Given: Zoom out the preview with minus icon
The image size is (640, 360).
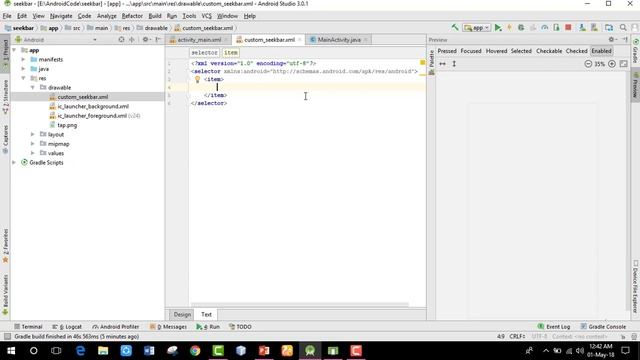Looking at the screenshot, I should point(588,64).
